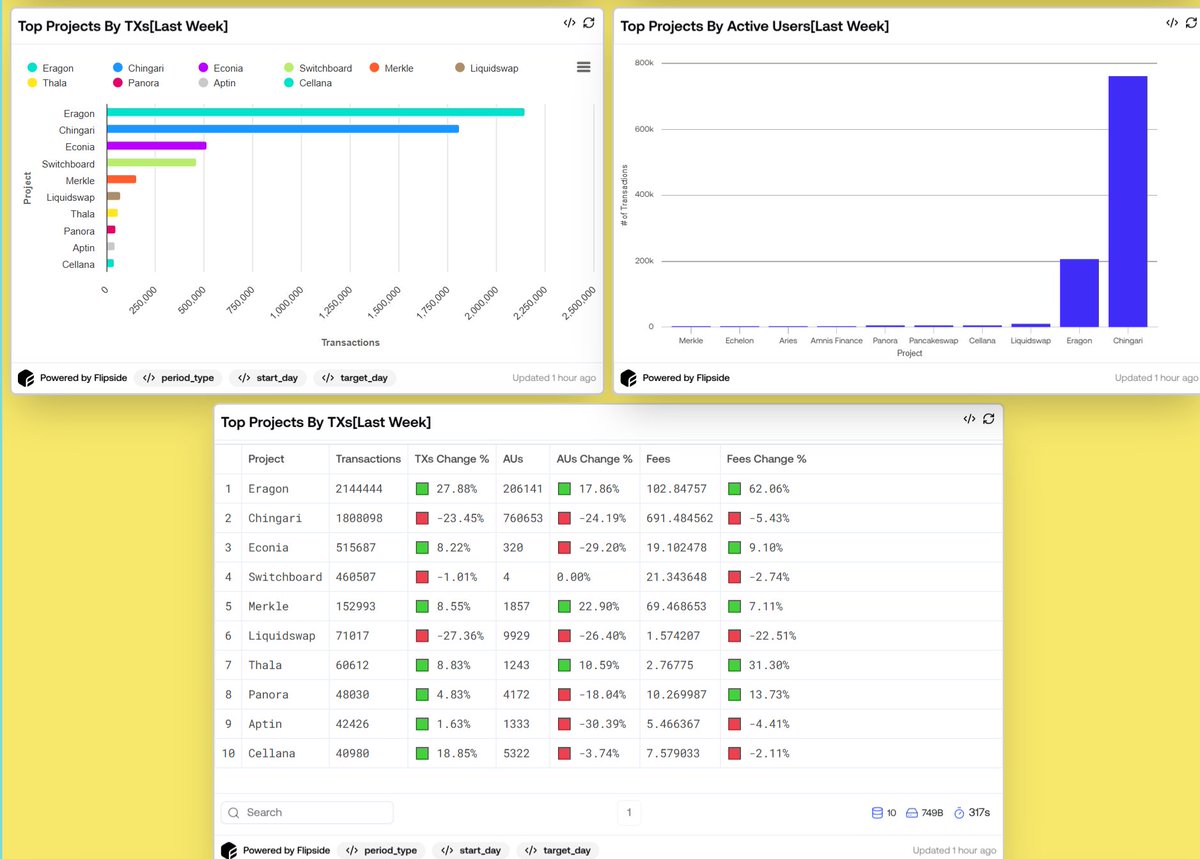1200x859 pixels.
Task: Click the Merkle bar in TXs bar chart
Action: point(122,180)
